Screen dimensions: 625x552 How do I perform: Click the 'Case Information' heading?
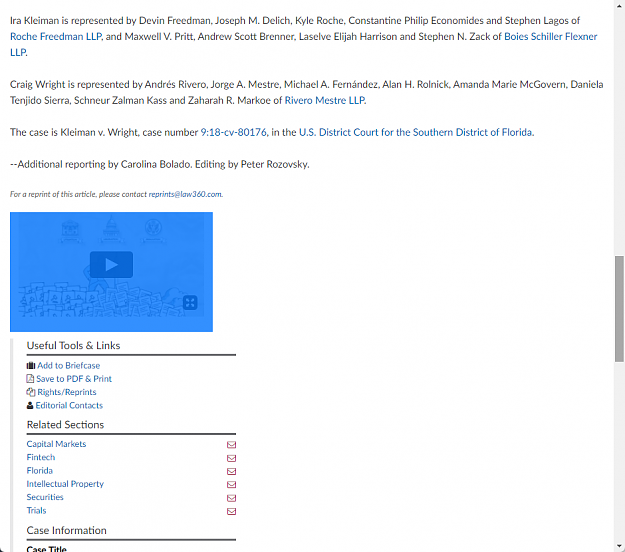(x=67, y=530)
